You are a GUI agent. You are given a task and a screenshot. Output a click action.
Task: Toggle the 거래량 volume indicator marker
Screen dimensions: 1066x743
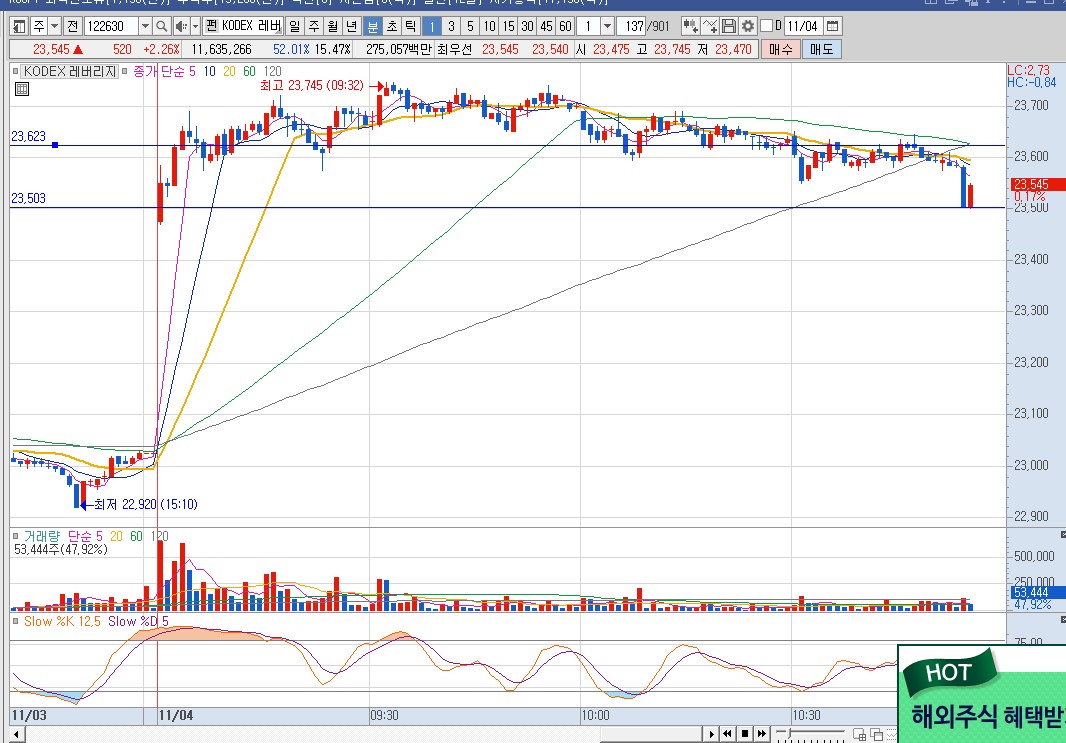[x=16, y=536]
